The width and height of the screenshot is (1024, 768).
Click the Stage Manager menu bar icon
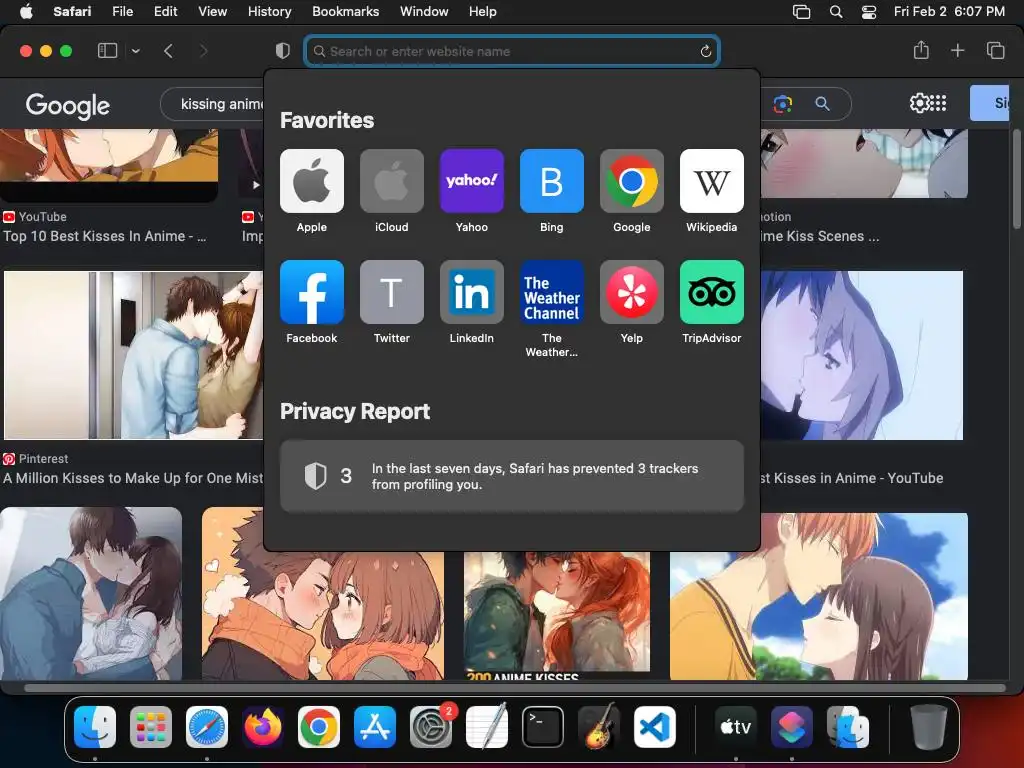801,12
